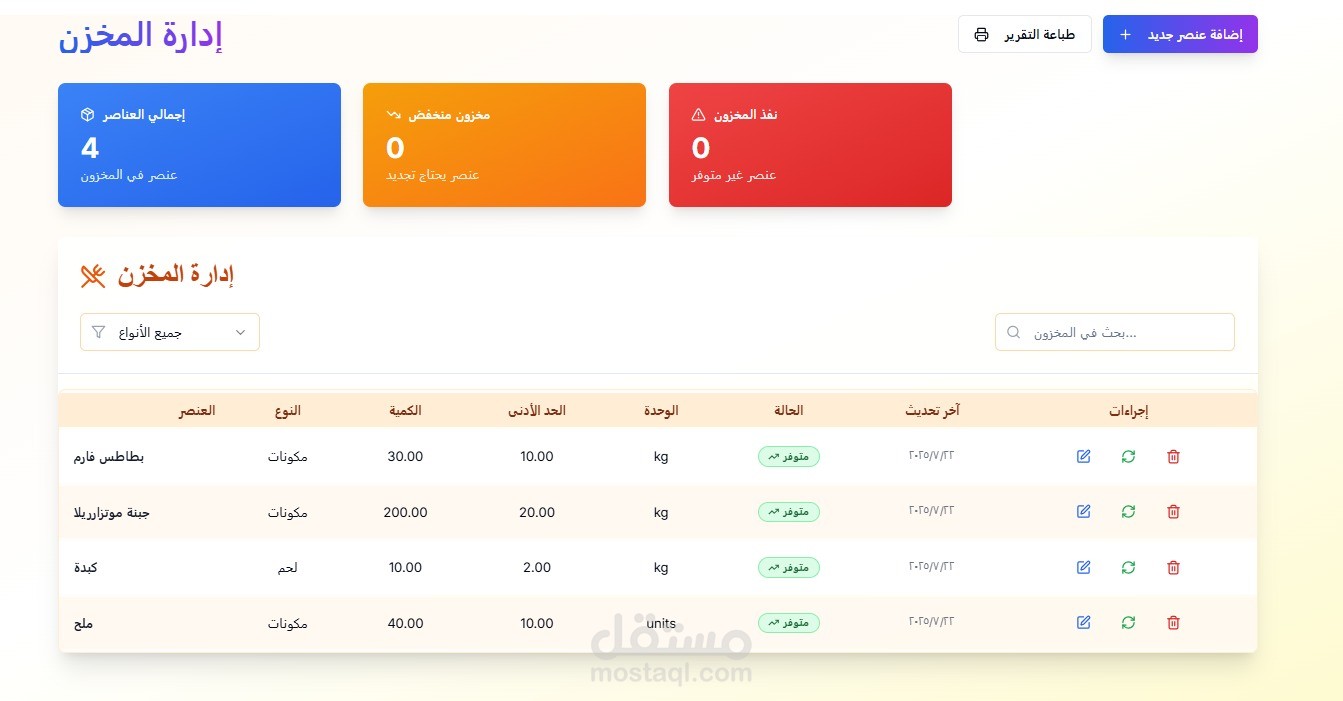Viewport: 1343px width, 701px height.
Task: Click the warning triangle on out-of-stock card
Action: (698, 114)
